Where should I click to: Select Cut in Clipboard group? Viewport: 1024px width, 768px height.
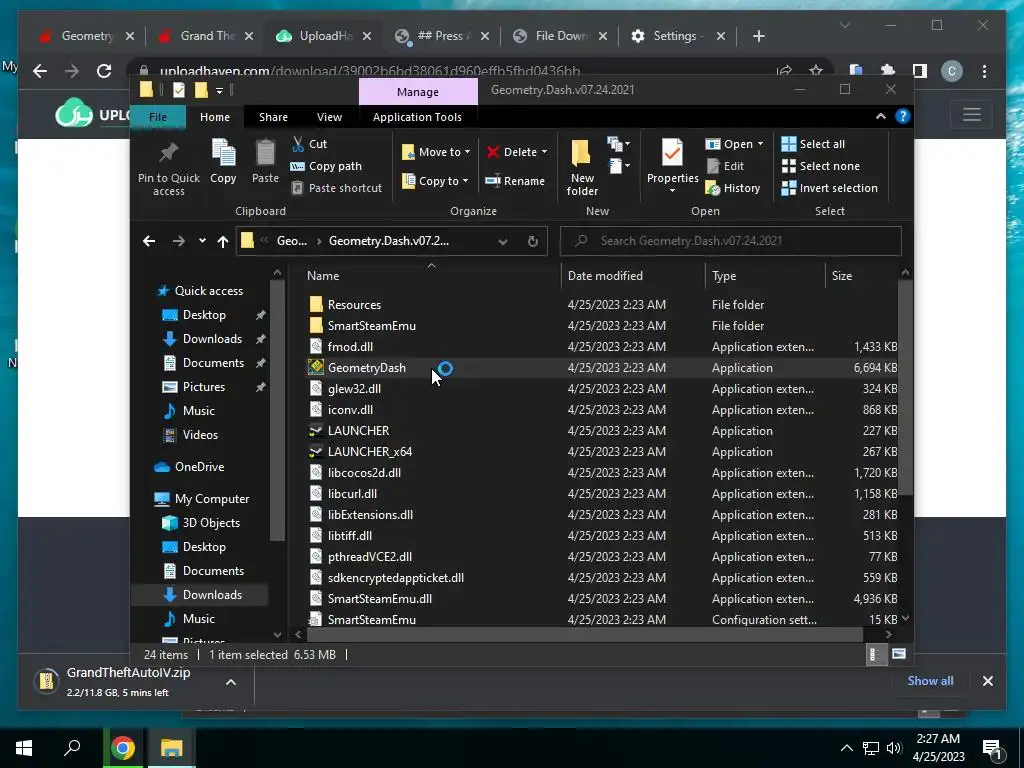point(310,144)
